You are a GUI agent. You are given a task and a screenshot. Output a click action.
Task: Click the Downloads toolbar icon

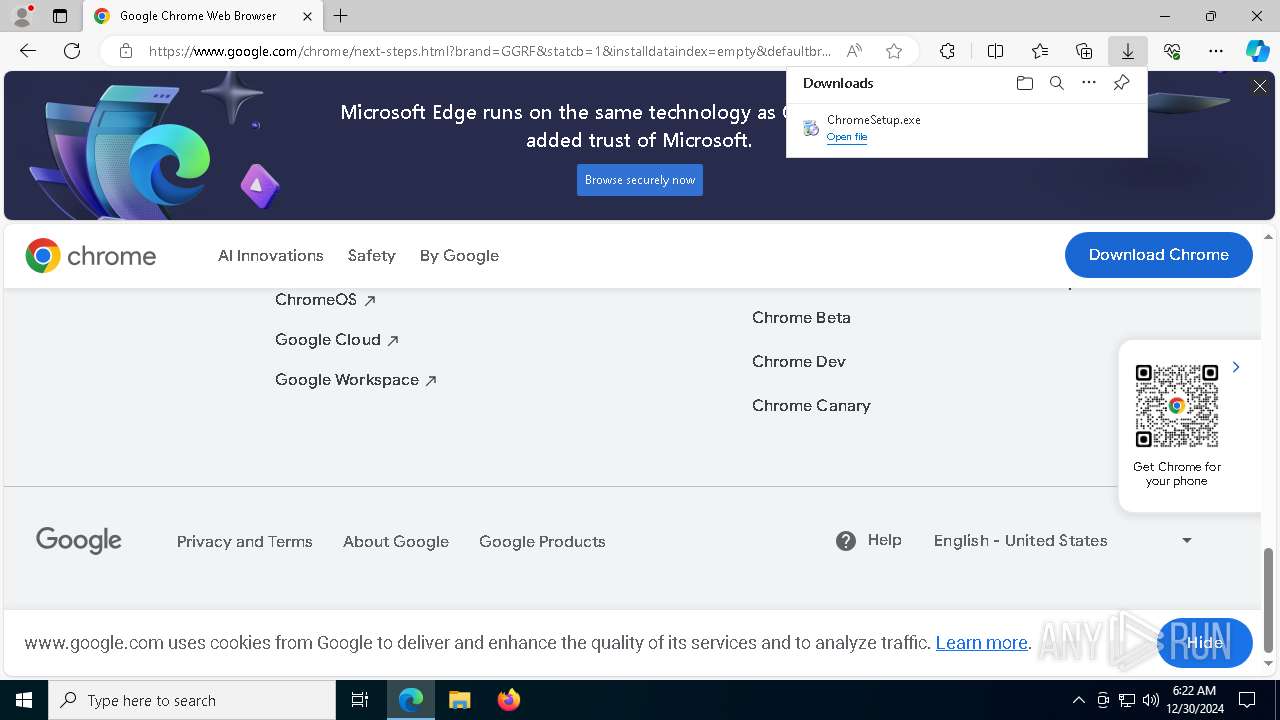coord(1128,51)
